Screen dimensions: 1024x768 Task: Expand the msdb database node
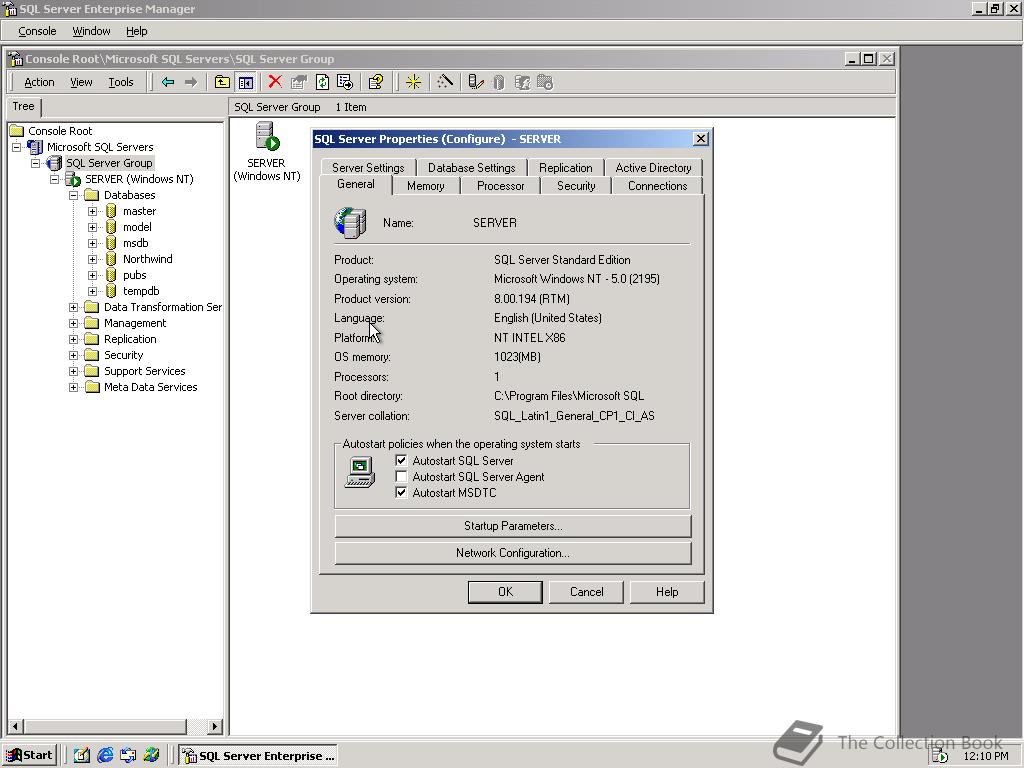[93, 243]
